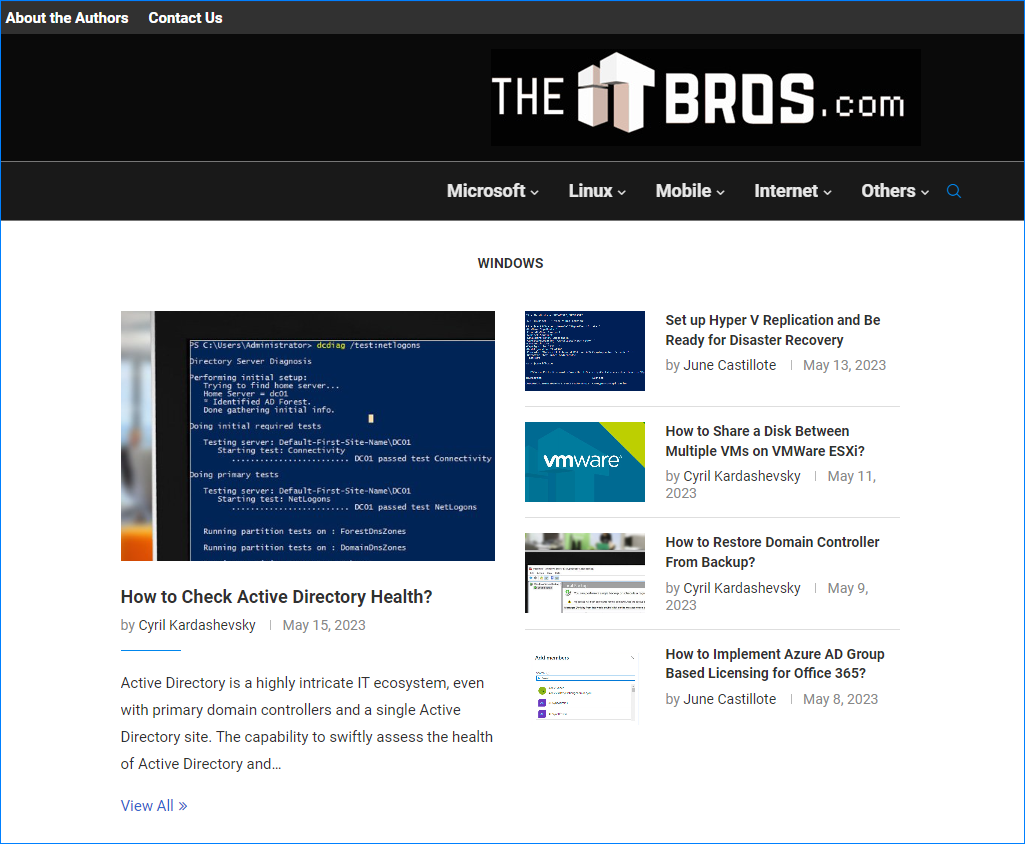Click the date May 8, 2023

pyautogui.click(x=840, y=699)
